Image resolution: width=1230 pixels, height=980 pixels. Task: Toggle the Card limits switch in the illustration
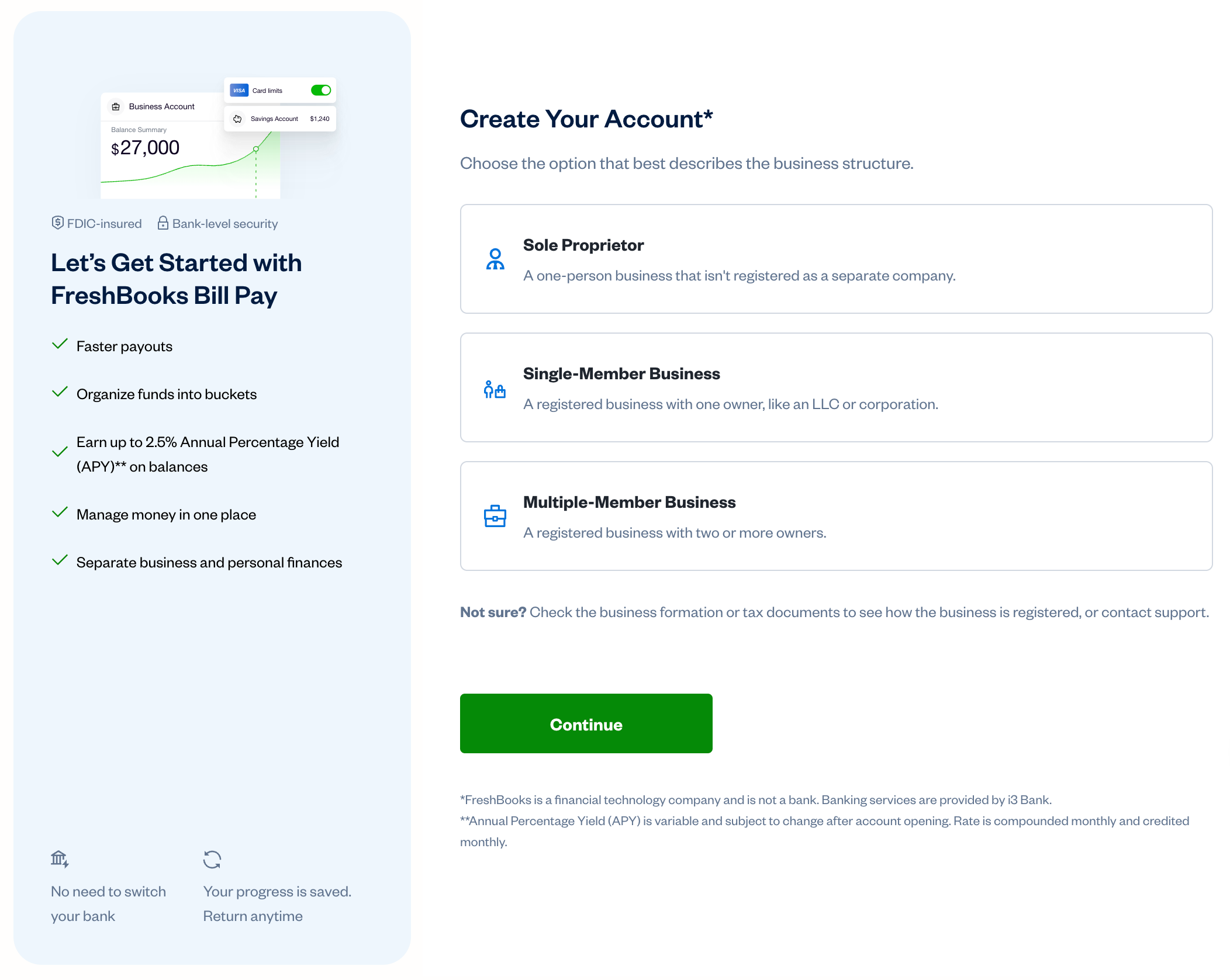pos(321,90)
